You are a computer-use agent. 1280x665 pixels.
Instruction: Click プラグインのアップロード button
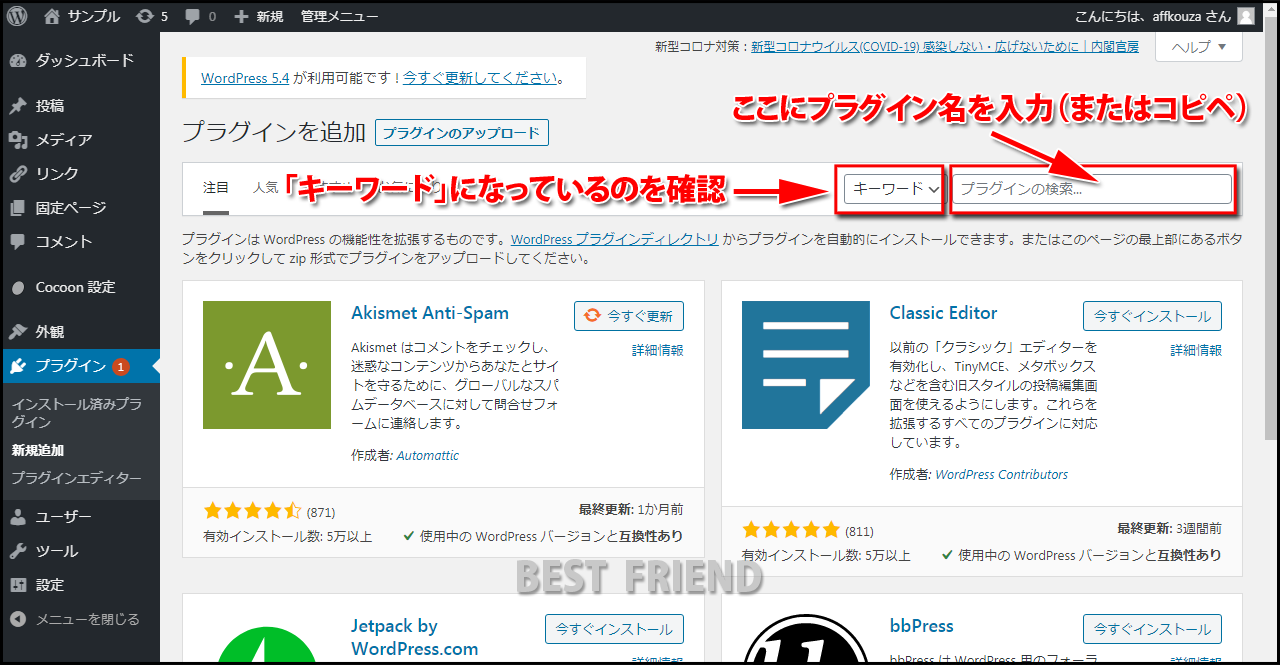click(462, 132)
